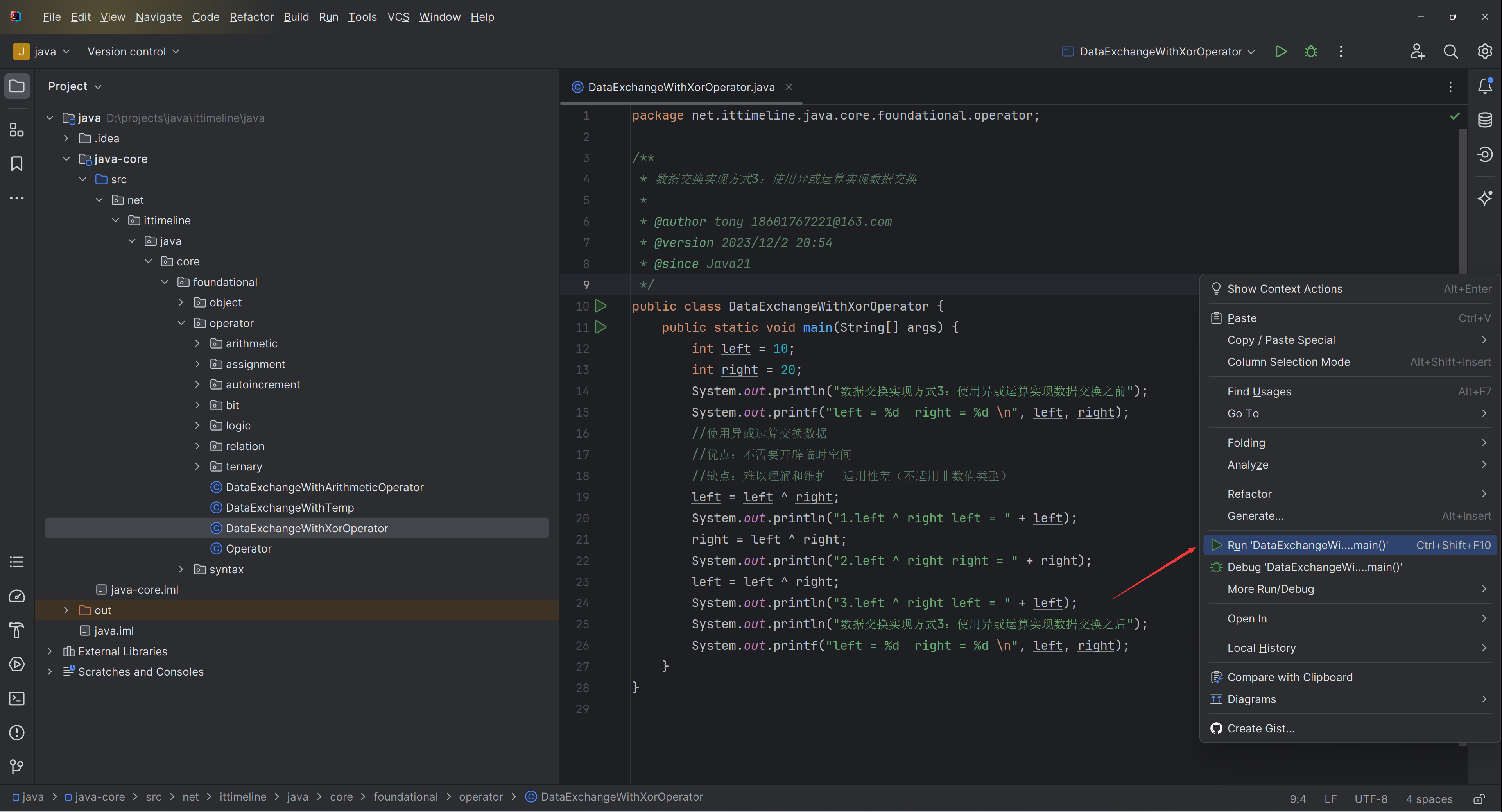Open more run actions menu
1502x812 pixels.
click(1341, 51)
